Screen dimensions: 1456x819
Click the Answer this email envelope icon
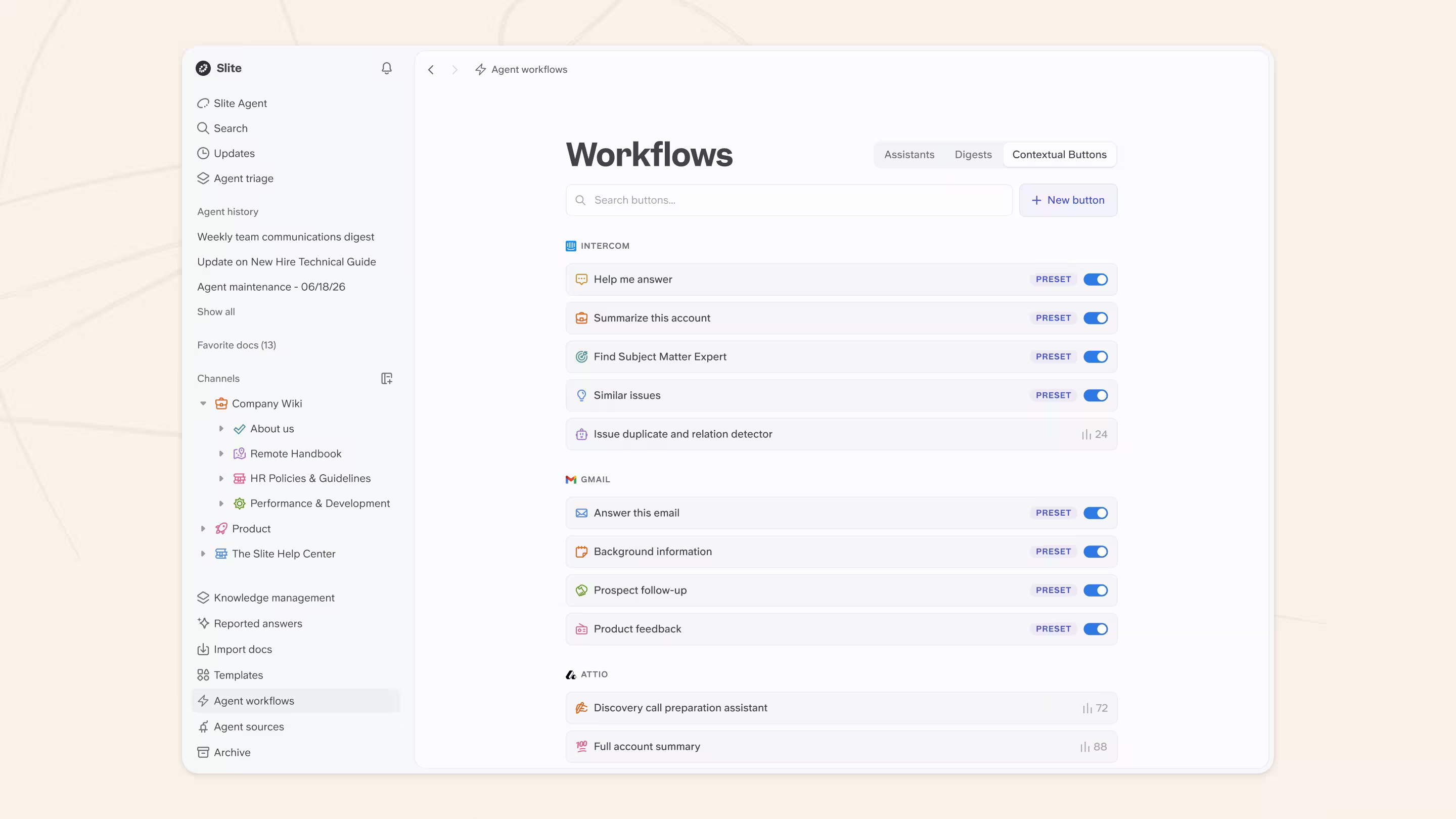pos(581,513)
